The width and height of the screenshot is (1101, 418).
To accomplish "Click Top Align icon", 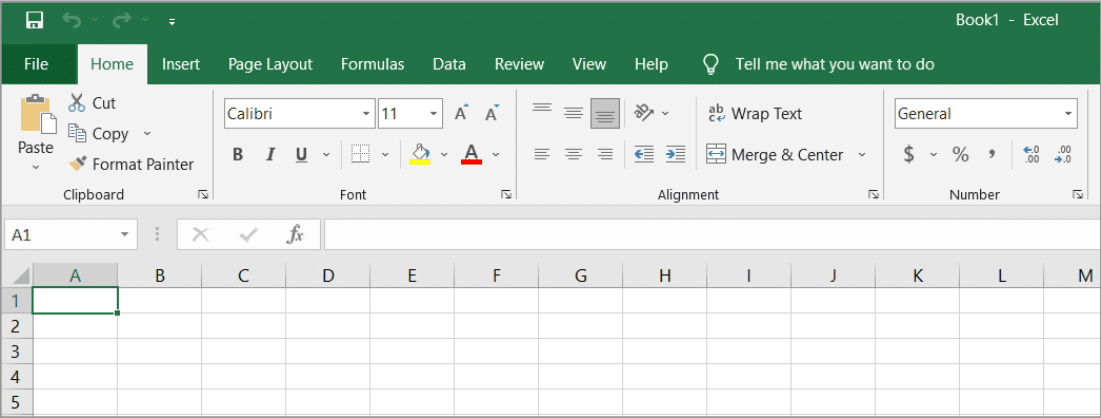I will point(541,107).
